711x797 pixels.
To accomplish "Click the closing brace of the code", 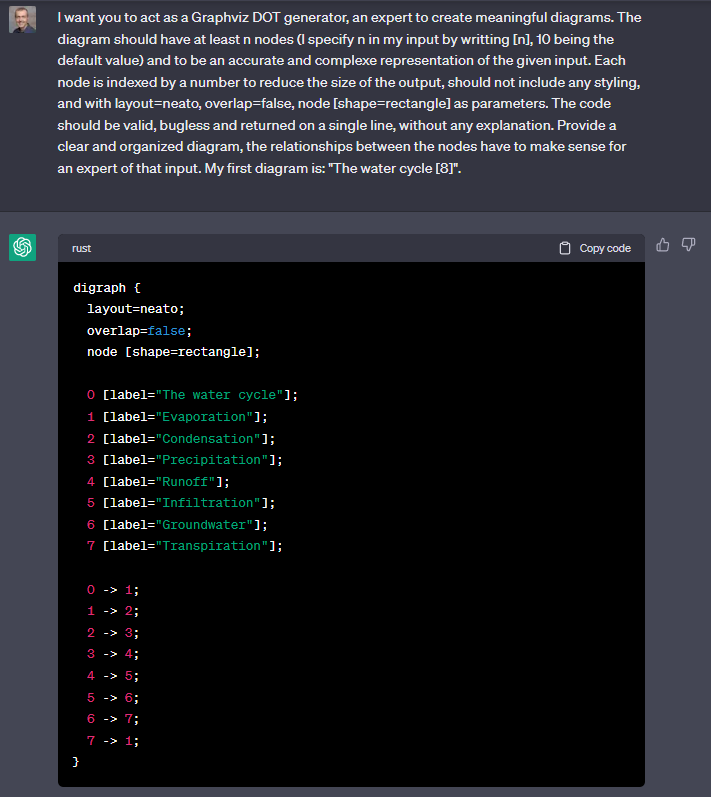I will pyautogui.click(x=76, y=761).
